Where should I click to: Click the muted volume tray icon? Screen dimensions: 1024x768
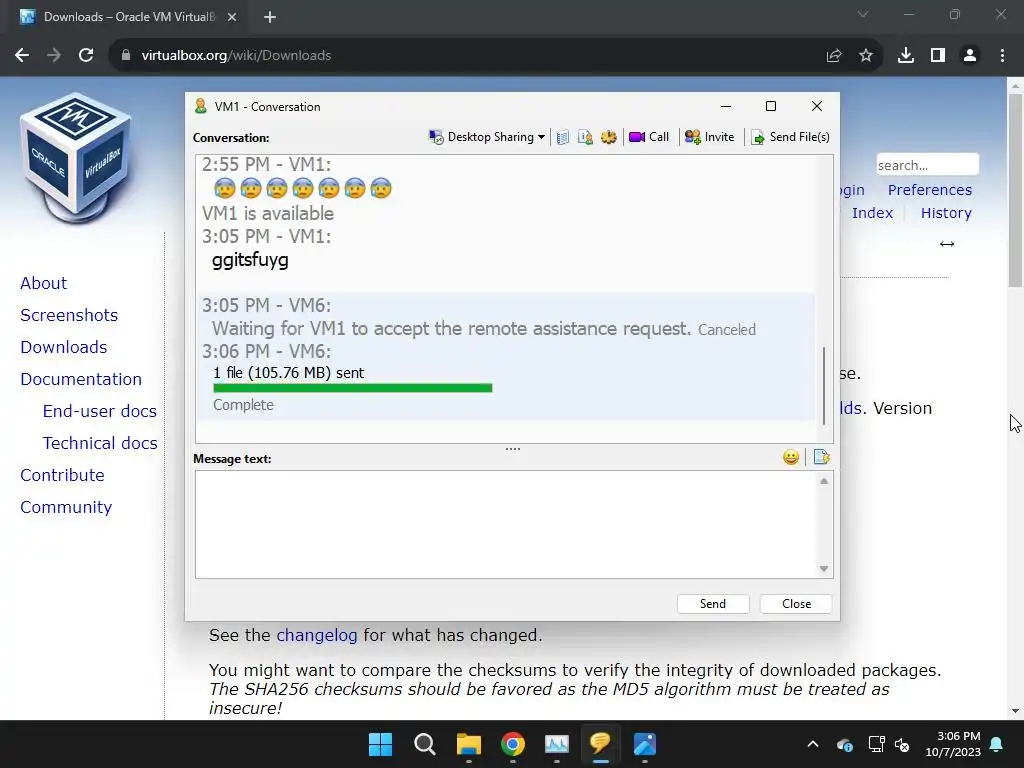coord(903,744)
